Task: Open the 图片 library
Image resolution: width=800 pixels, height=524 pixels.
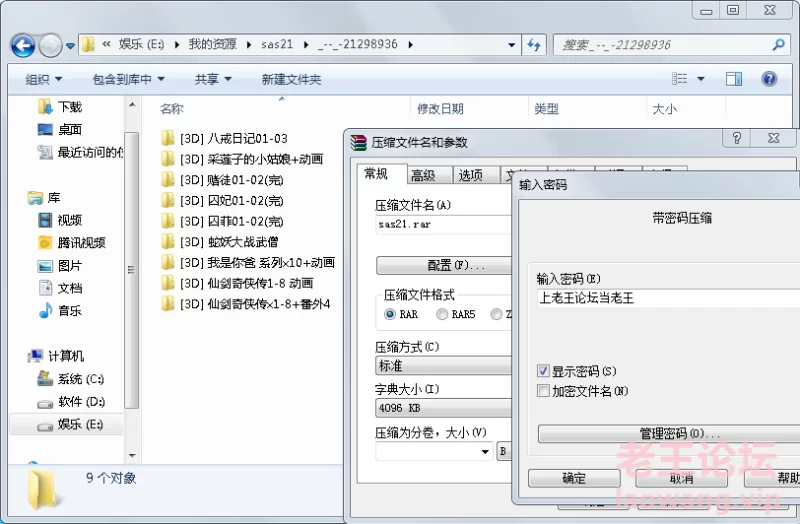Action: (x=60, y=266)
